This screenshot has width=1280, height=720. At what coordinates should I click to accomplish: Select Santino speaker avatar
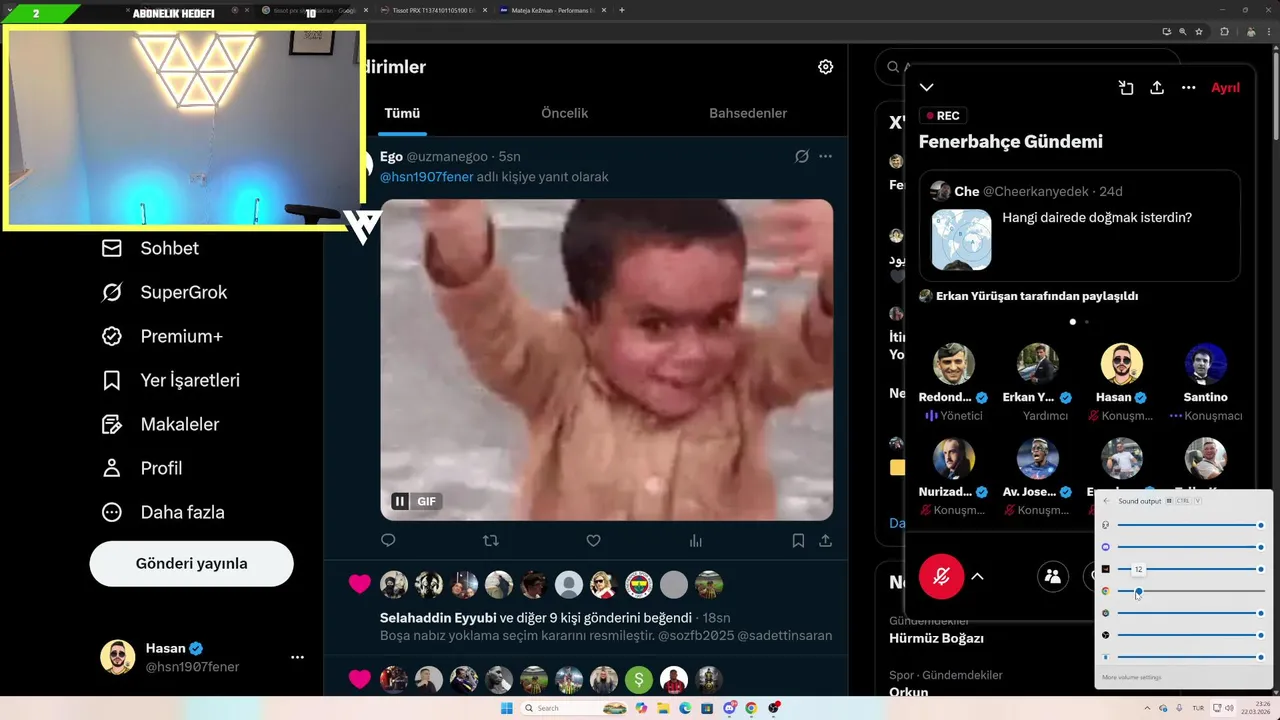point(1206,364)
